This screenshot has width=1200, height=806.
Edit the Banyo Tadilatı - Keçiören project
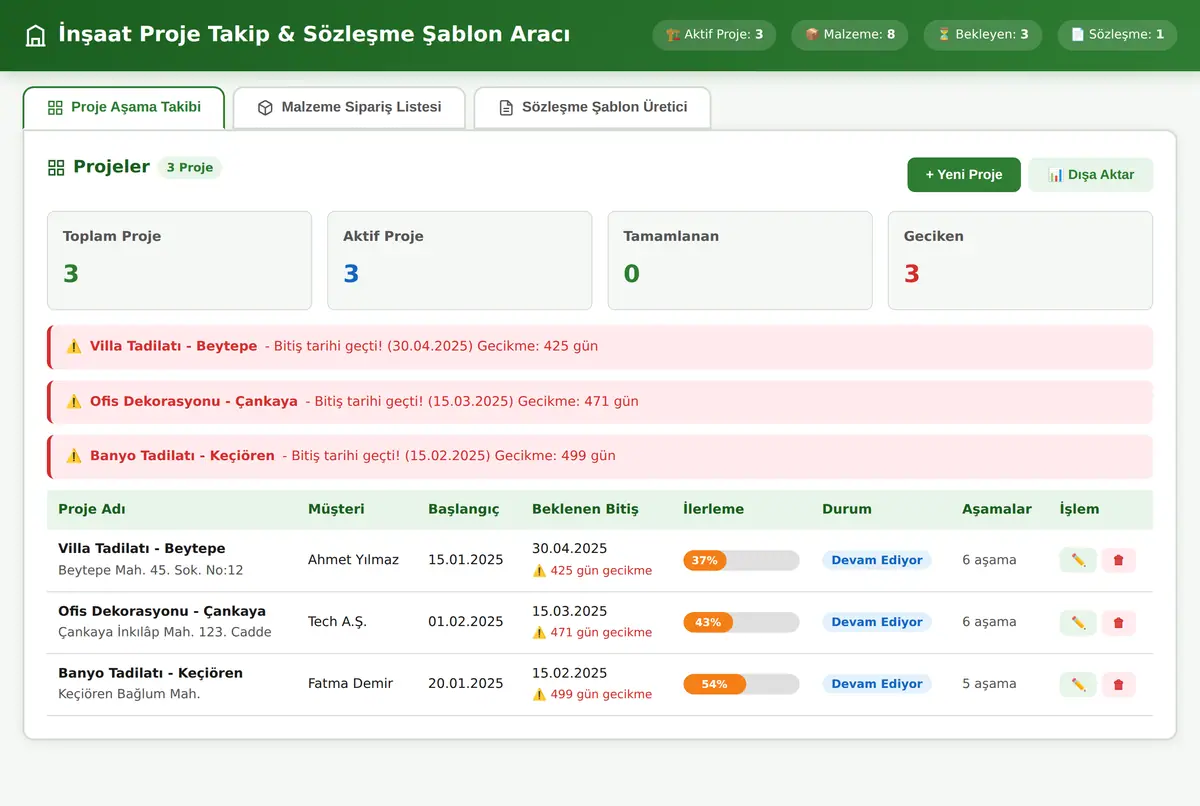tap(1078, 684)
